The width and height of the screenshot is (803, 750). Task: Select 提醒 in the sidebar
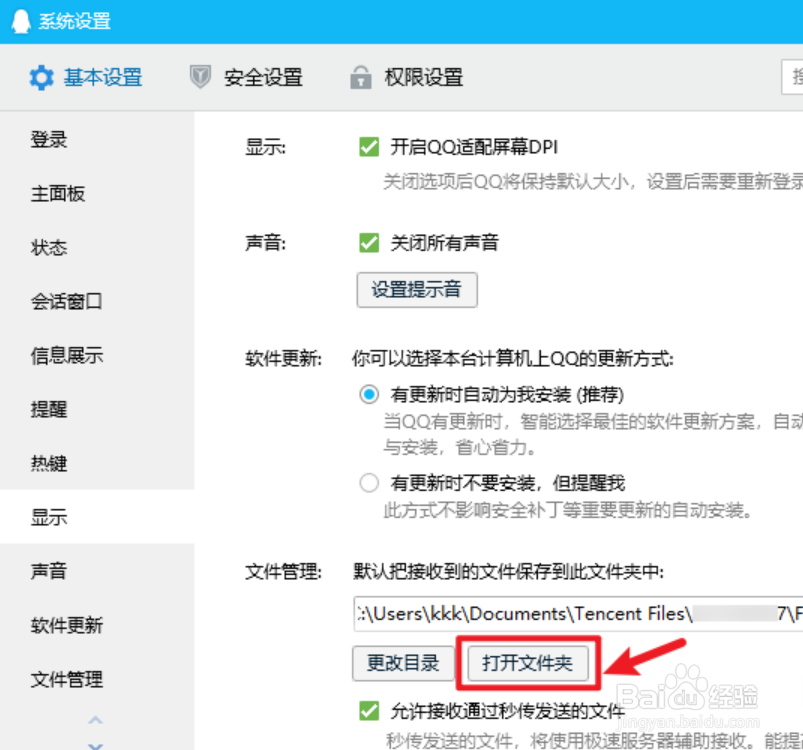[x=97, y=409]
